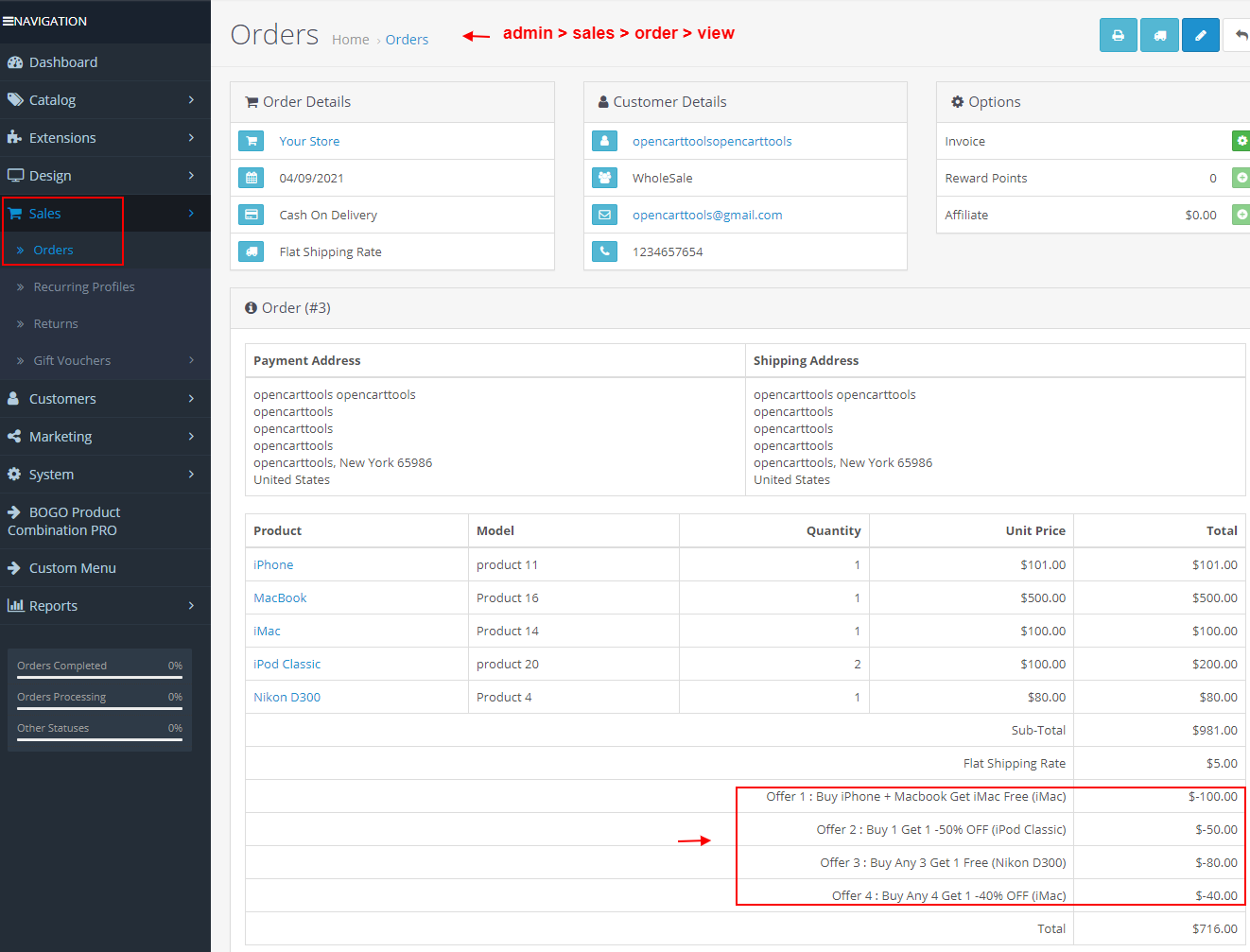Click the Order (#3) panel heading
Image resolution: width=1250 pixels, height=952 pixels.
pyautogui.click(x=287, y=308)
